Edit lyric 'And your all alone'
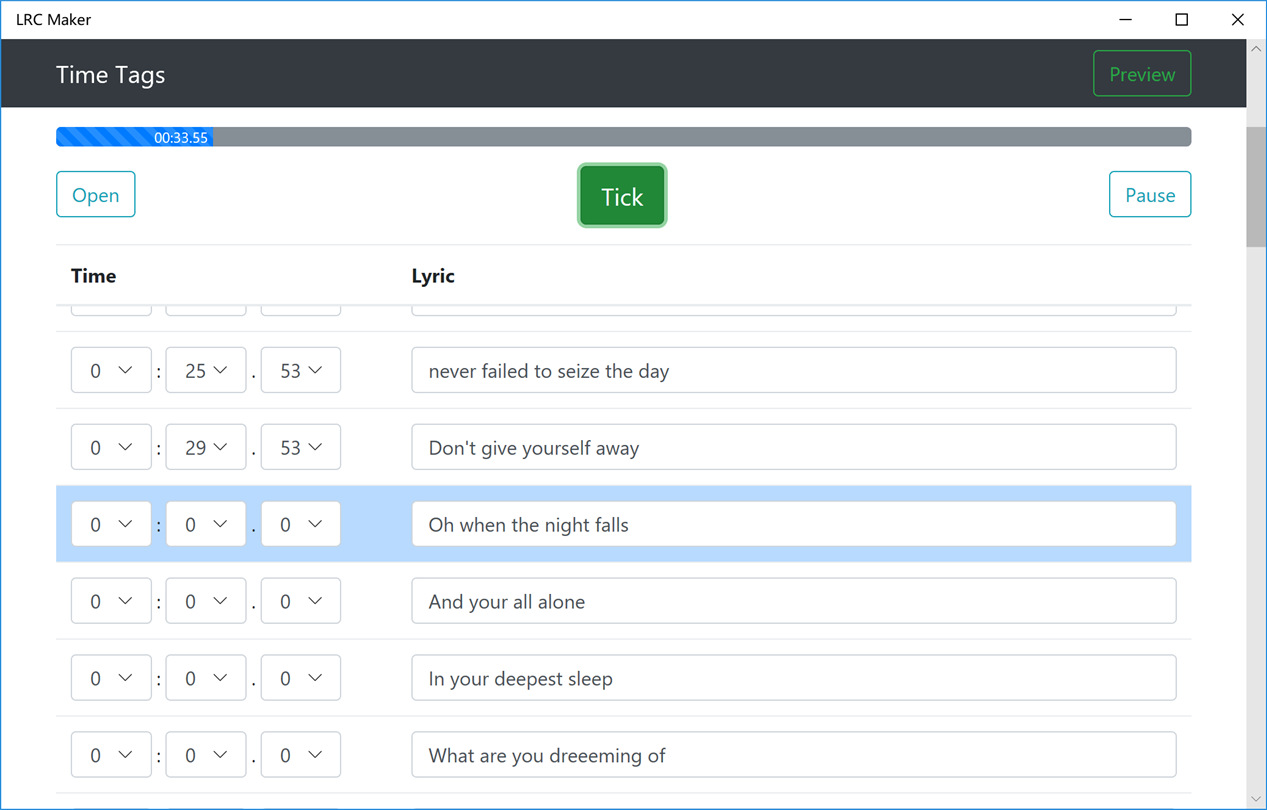 point(794,601)
